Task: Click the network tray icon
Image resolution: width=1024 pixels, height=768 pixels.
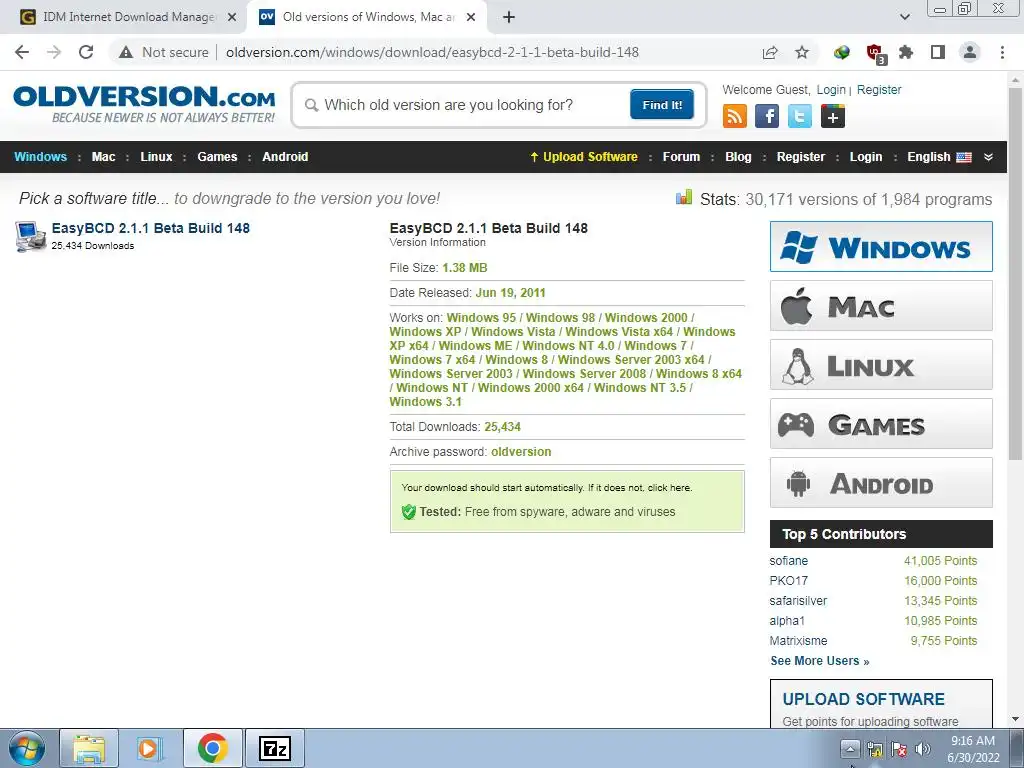Action: point(875,749)
